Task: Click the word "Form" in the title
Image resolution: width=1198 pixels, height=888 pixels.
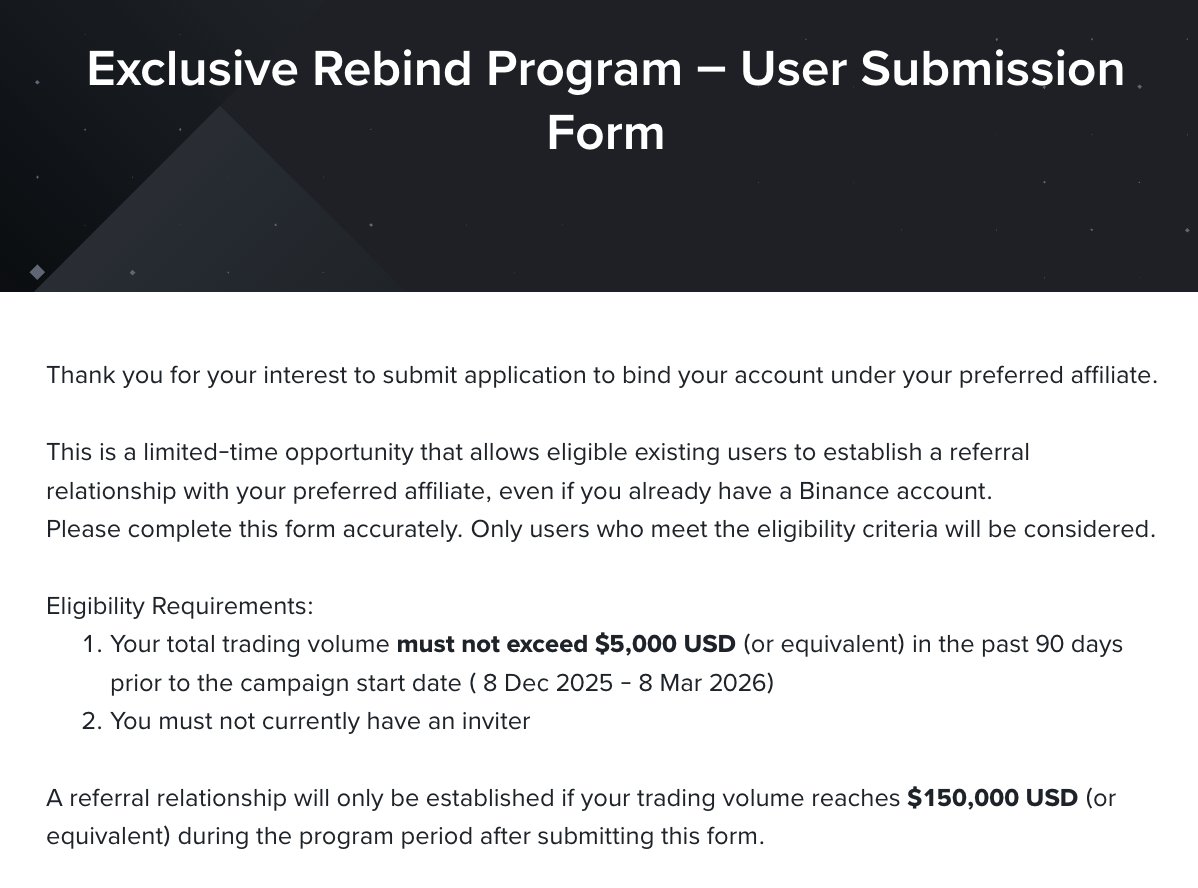Action: 605,133
